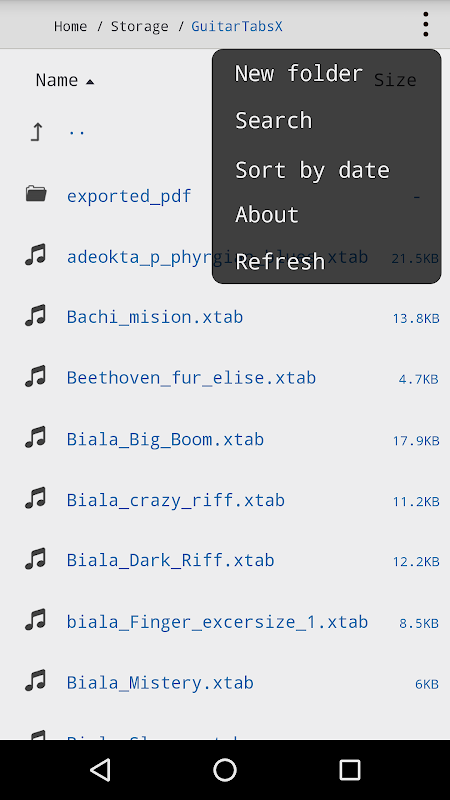450x800 pixels.
Task: Go to Home in the breadcrumb path
Action: coord(70,26)
